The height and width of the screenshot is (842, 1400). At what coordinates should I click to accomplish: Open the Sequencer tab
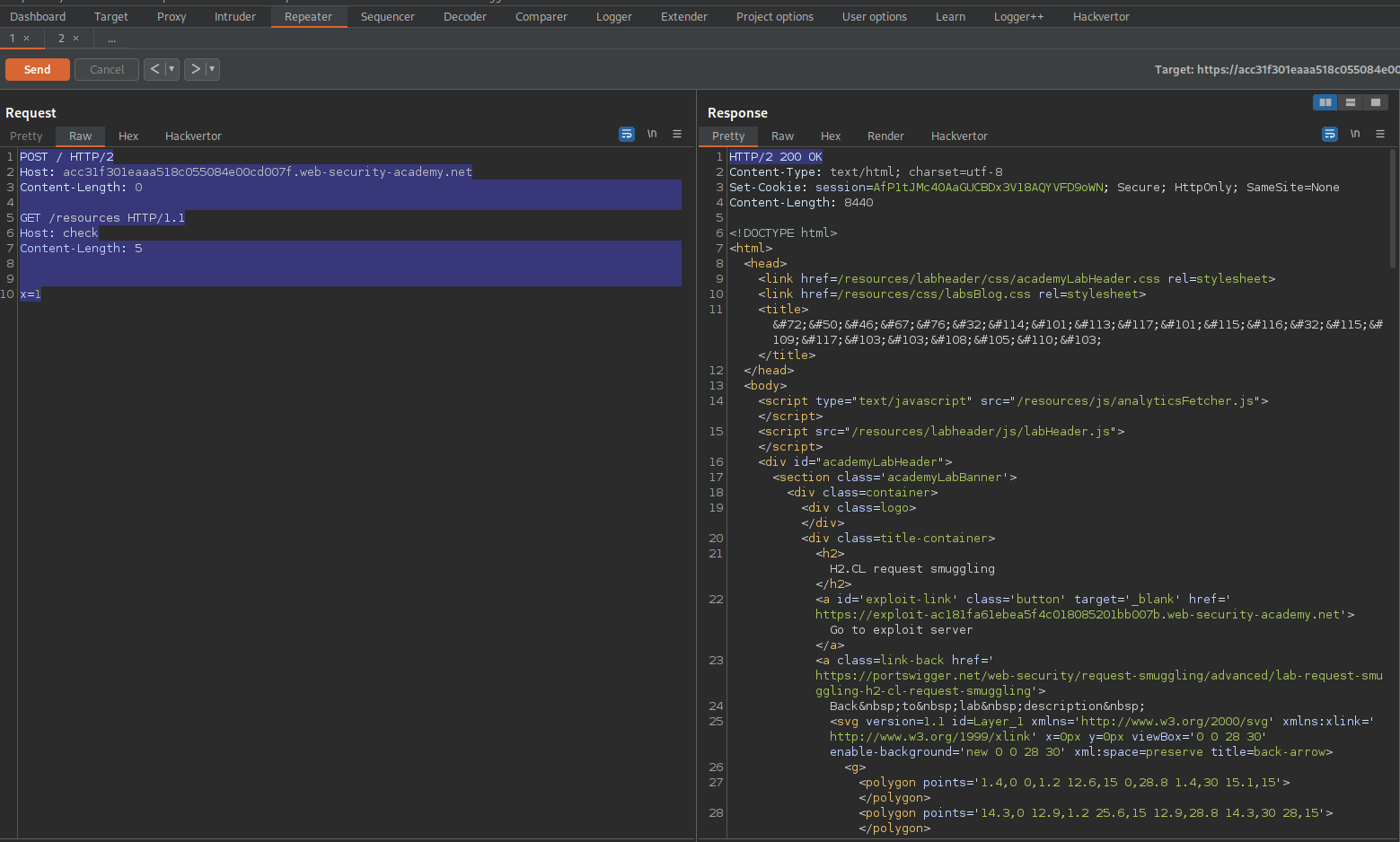(388, 16)
